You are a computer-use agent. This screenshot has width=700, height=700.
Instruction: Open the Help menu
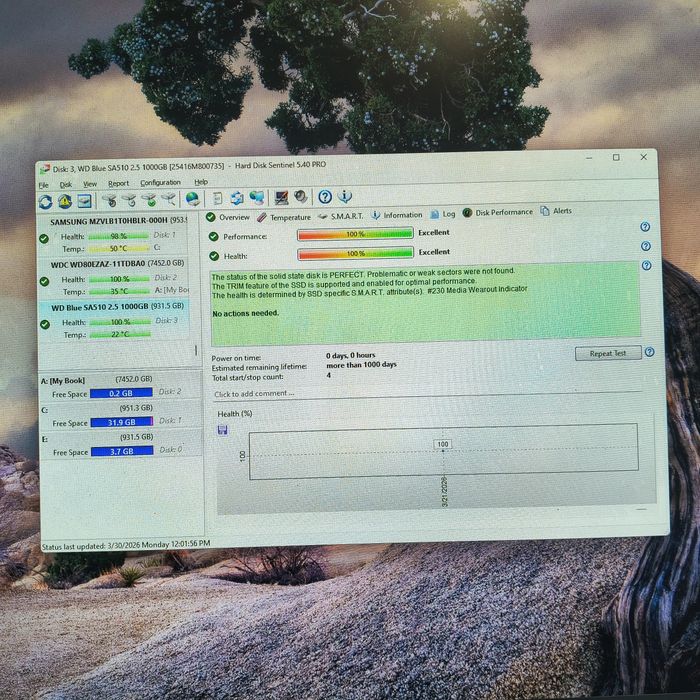(x=201, y=182)
